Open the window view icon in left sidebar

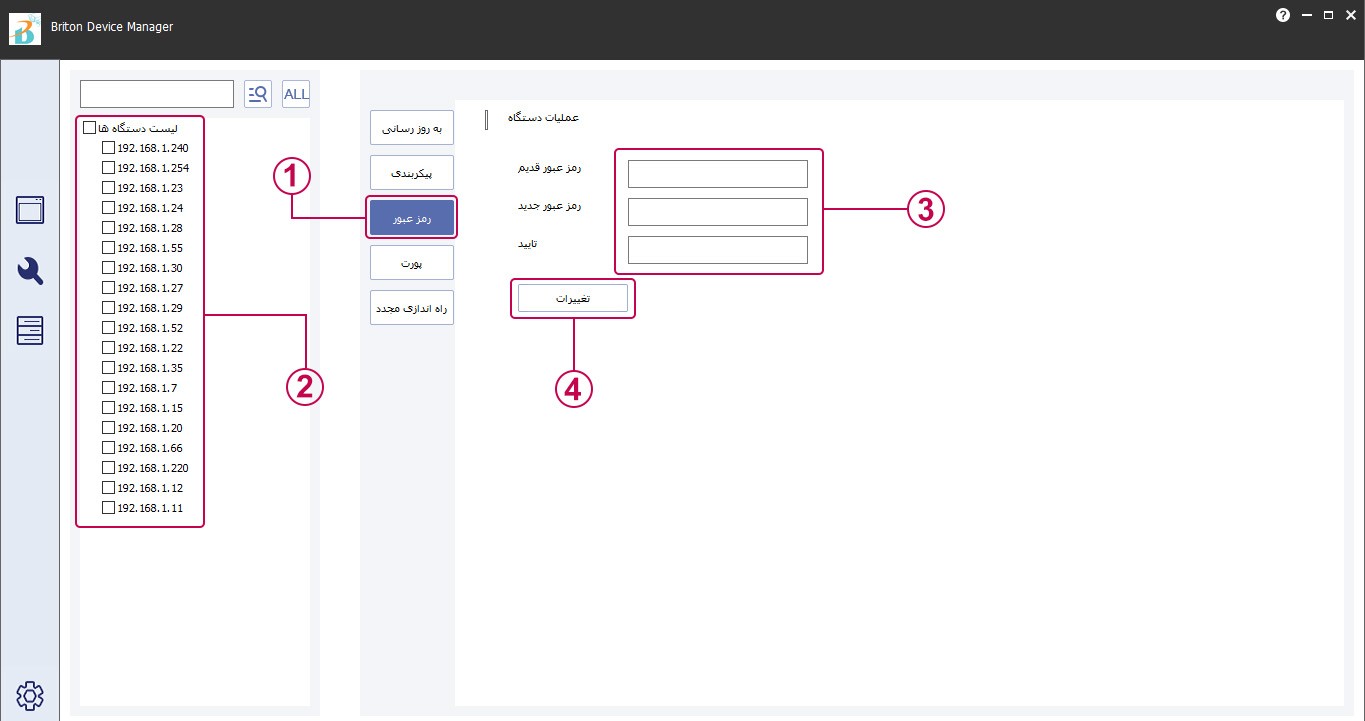[x=30, y=210]
